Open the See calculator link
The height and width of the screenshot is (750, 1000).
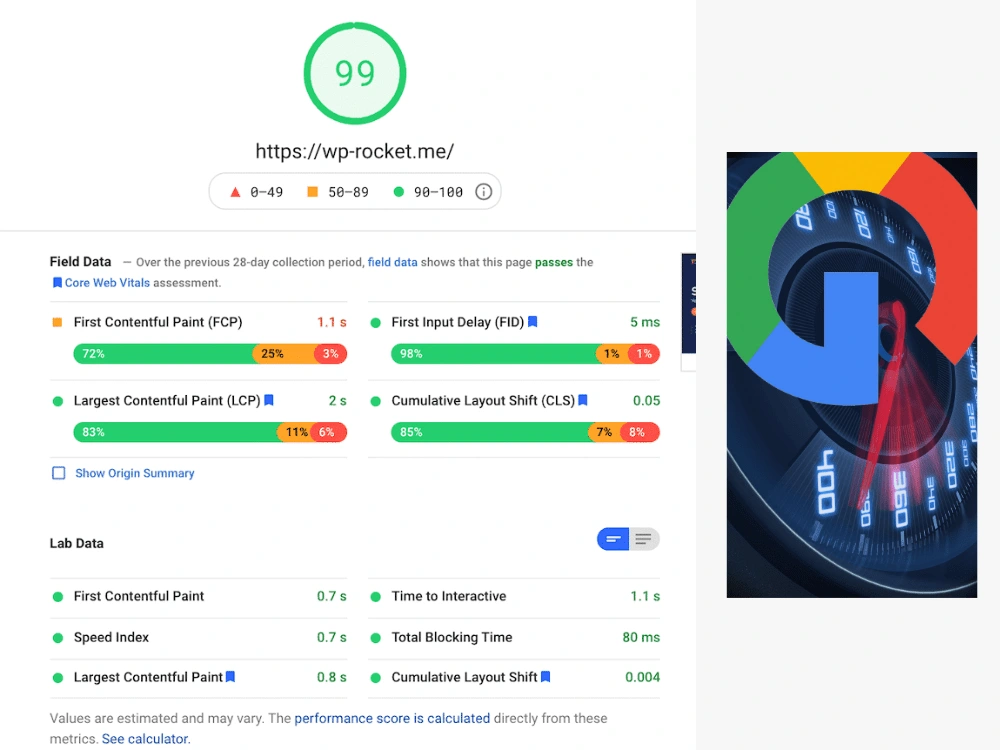click(146, 739)
